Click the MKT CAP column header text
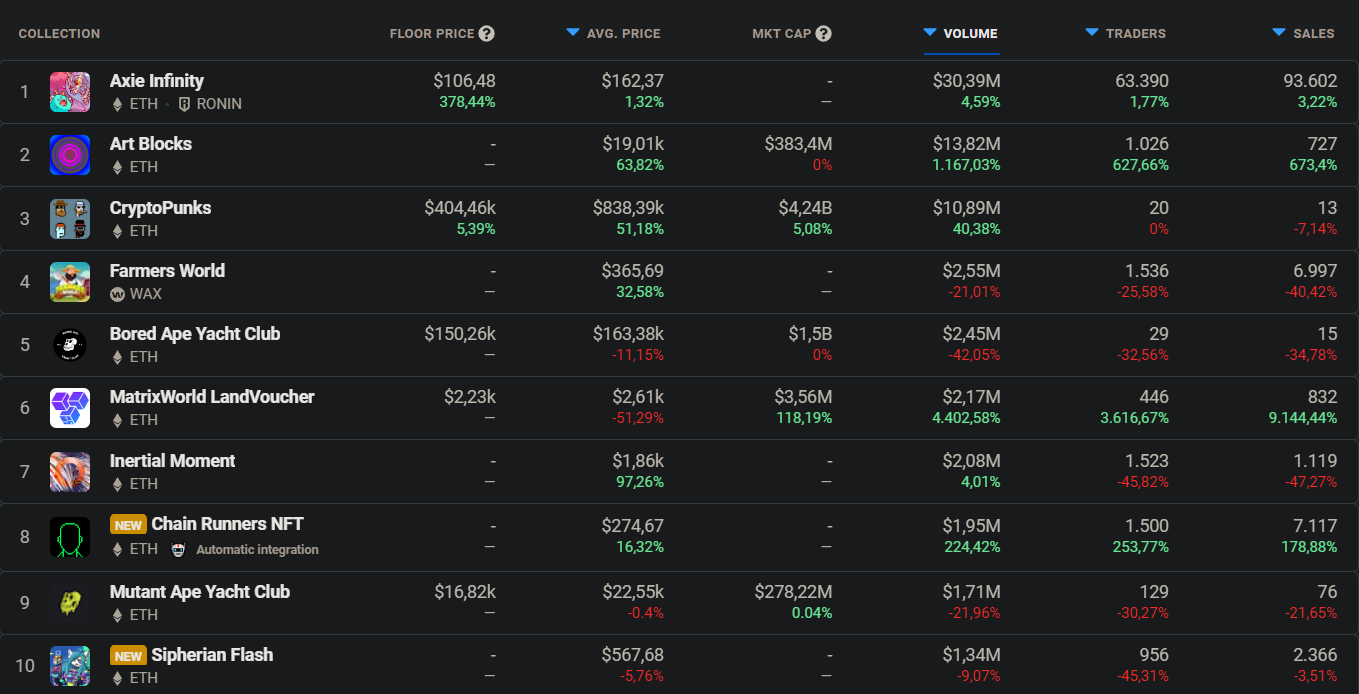Viewport: 1359px width, 694px height. coord(782,34)
